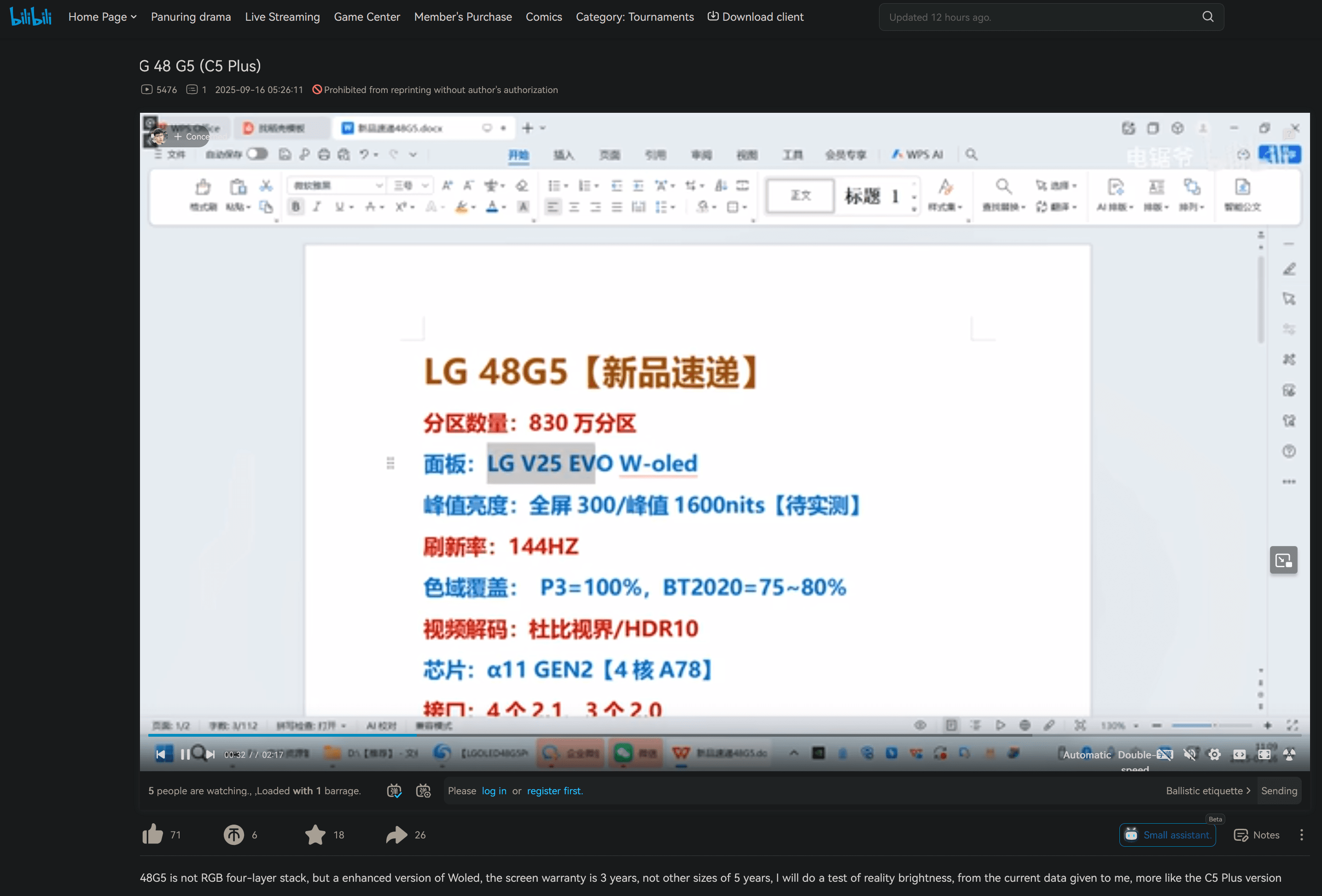Open the Notes button
1322x896 pixels.
coord(1257,835)
